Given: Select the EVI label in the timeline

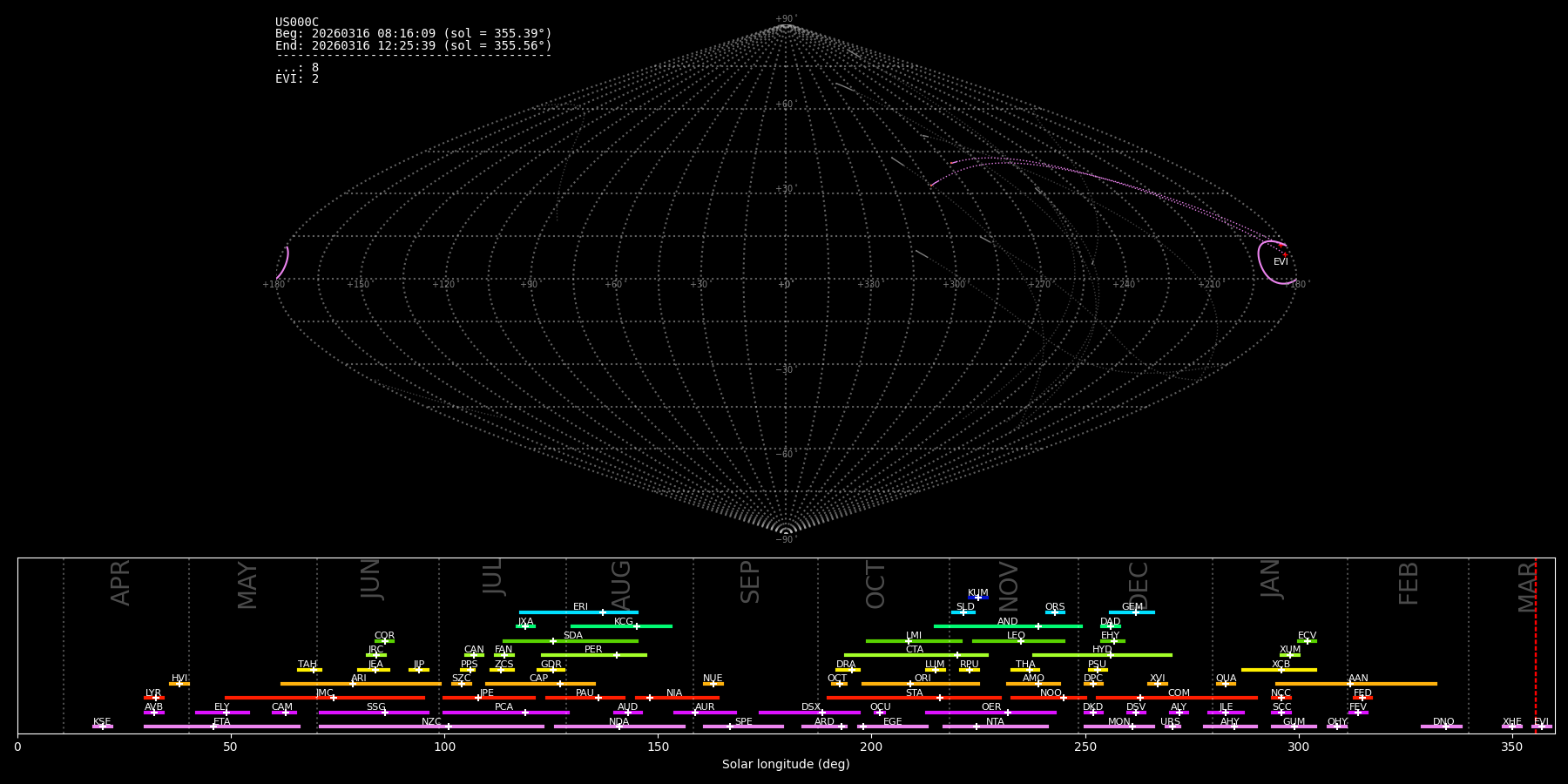Looking at the screenshot, I should [1541, 722].
